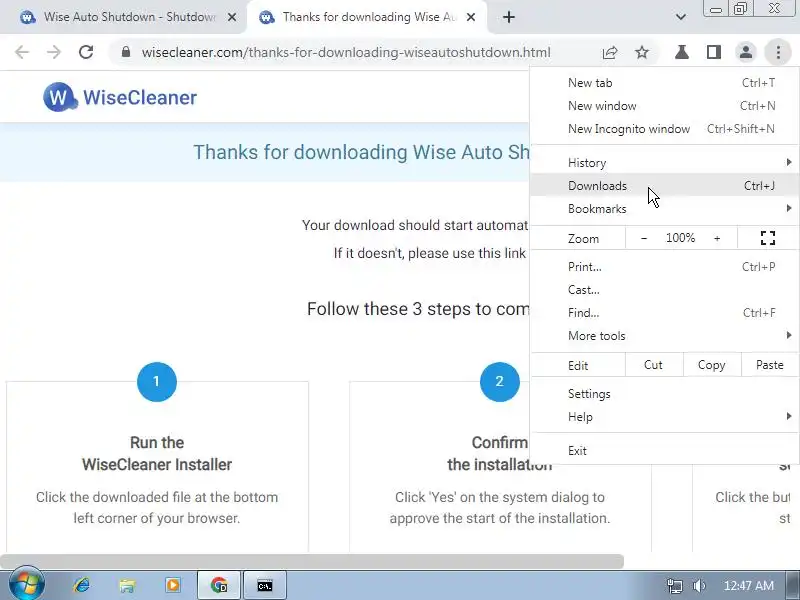The height and width of the screenshot is (600, 800).
Task: Reload the current page
Action: [x=86, y=52]
